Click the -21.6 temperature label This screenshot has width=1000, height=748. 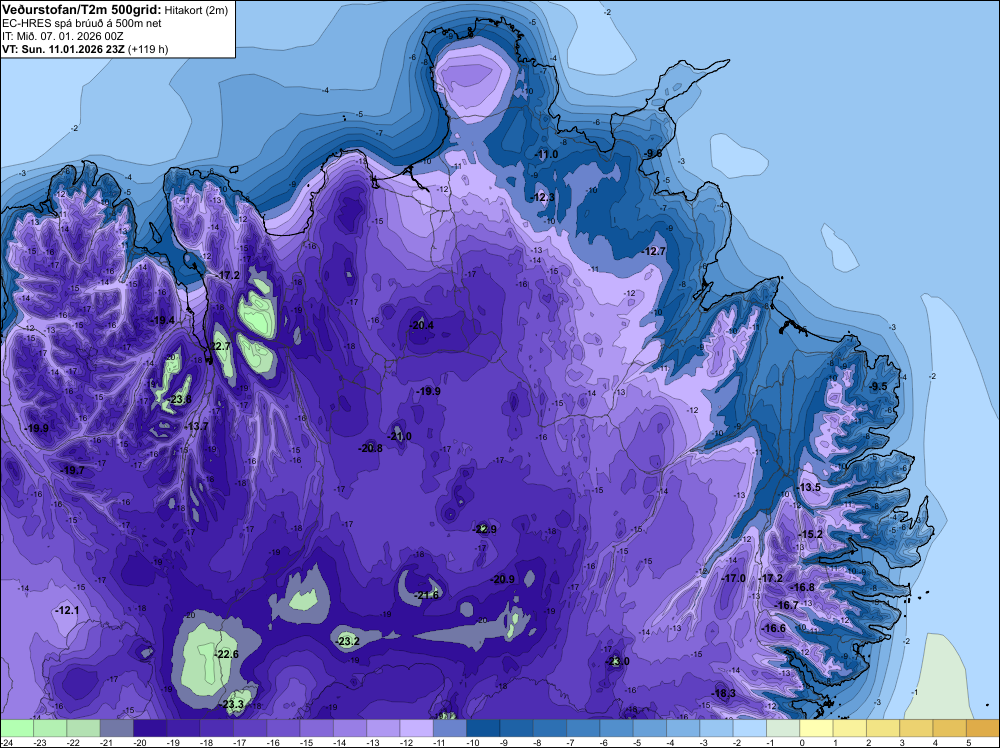(x=427, y=595)
